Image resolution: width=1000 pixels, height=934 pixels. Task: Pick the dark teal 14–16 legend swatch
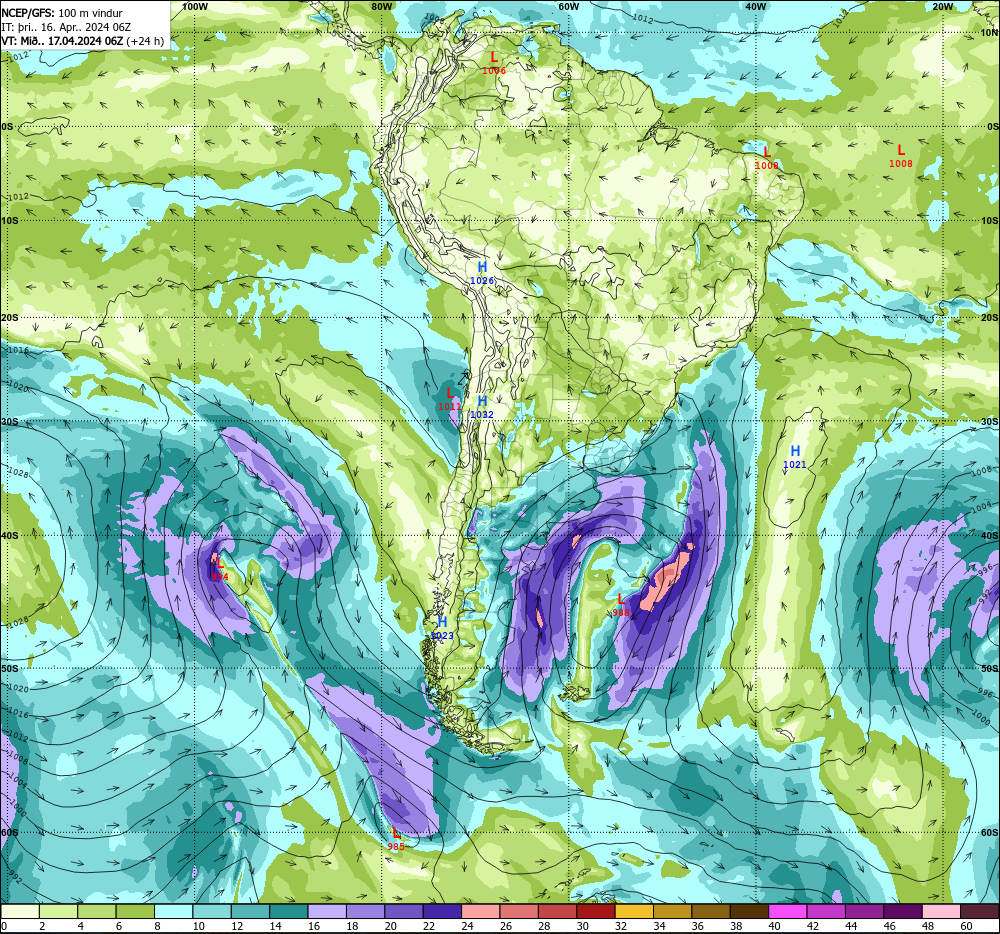[289, 911]
